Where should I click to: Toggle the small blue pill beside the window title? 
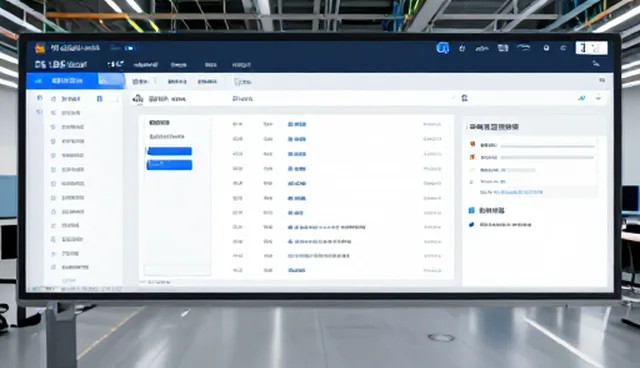[129, 48]
